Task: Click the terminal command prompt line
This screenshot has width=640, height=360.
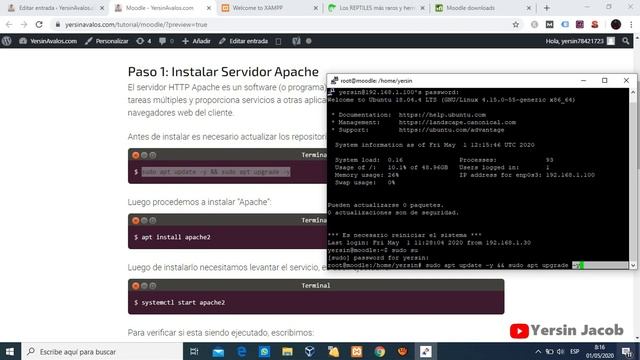Action: click(x=478, y=265)
